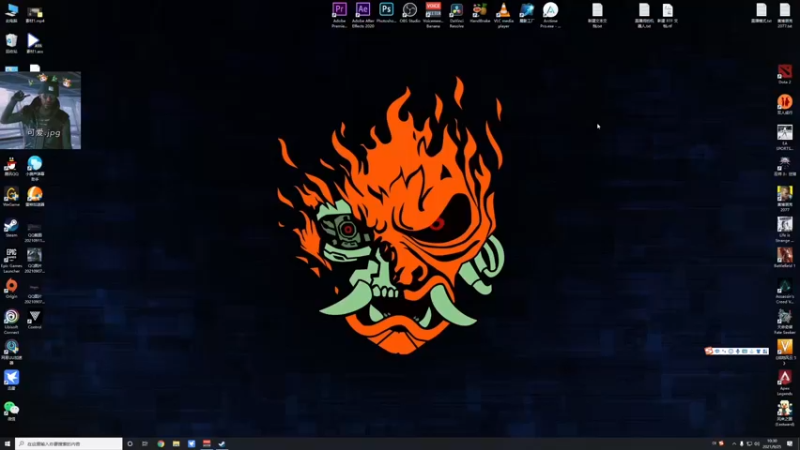The image size is (800, 450).
Task: Select the This PC desktop icon
Action: tap(11, 13)
